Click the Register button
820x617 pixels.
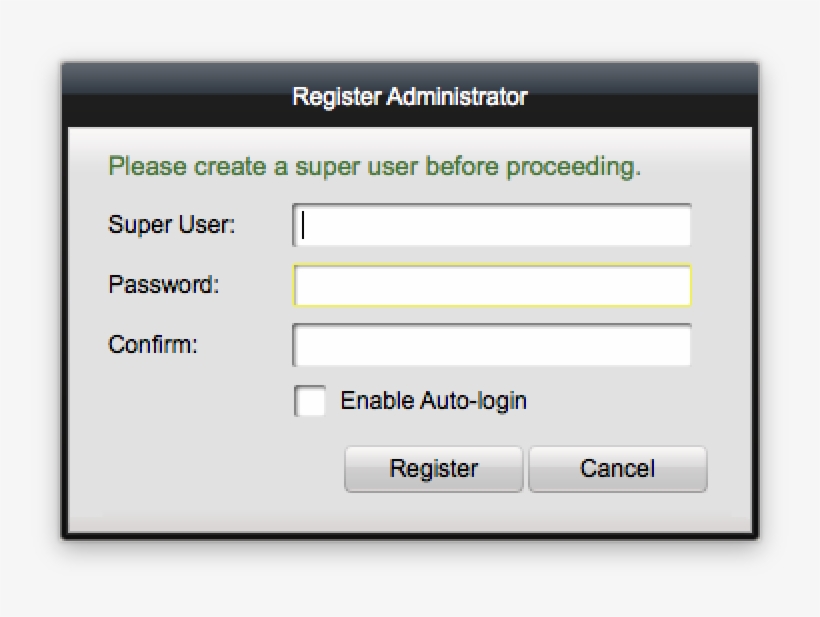[433, 467]
